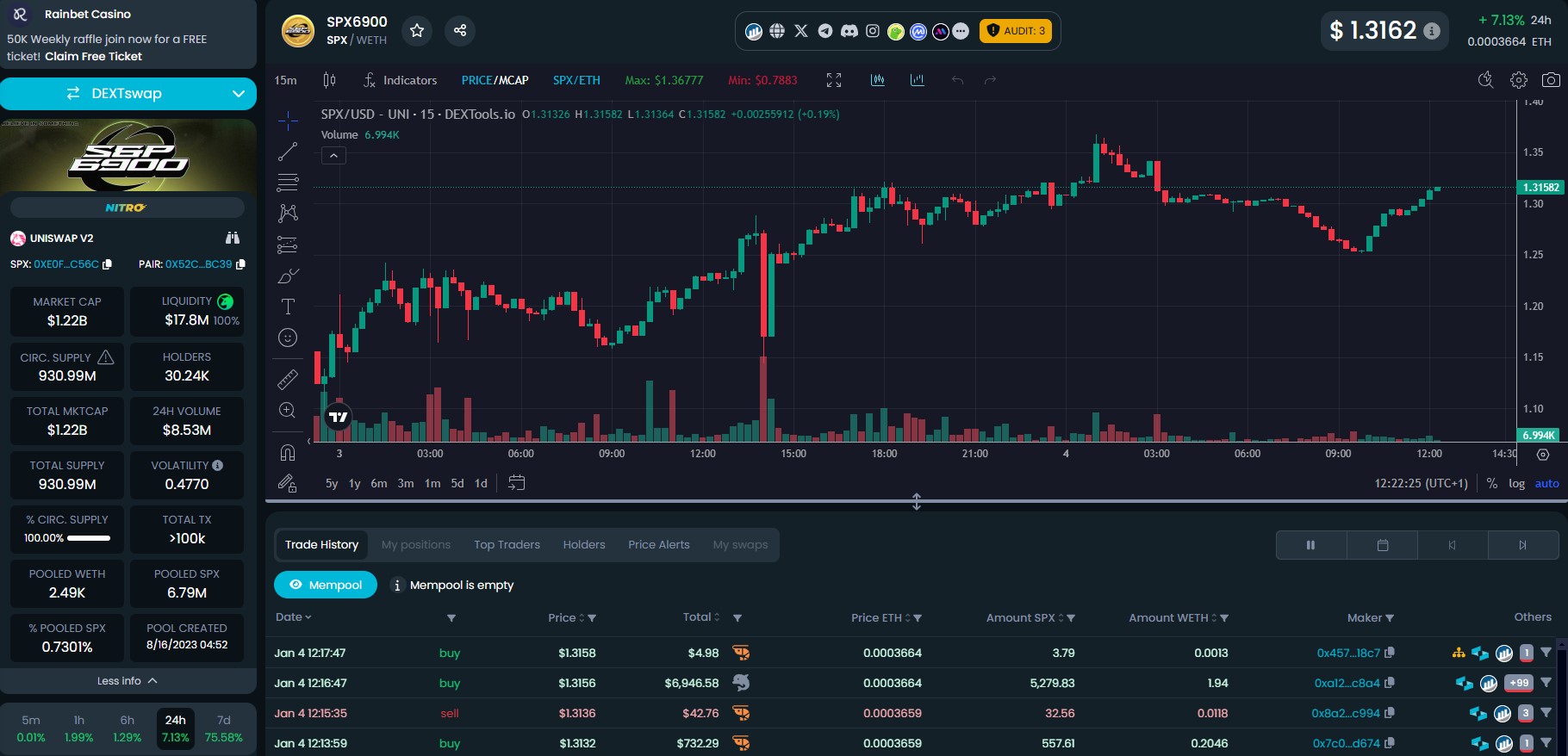Open the website globe icon
This screenshot has height=756, width=1568.
pyautogui.click(x=777, y=31)
